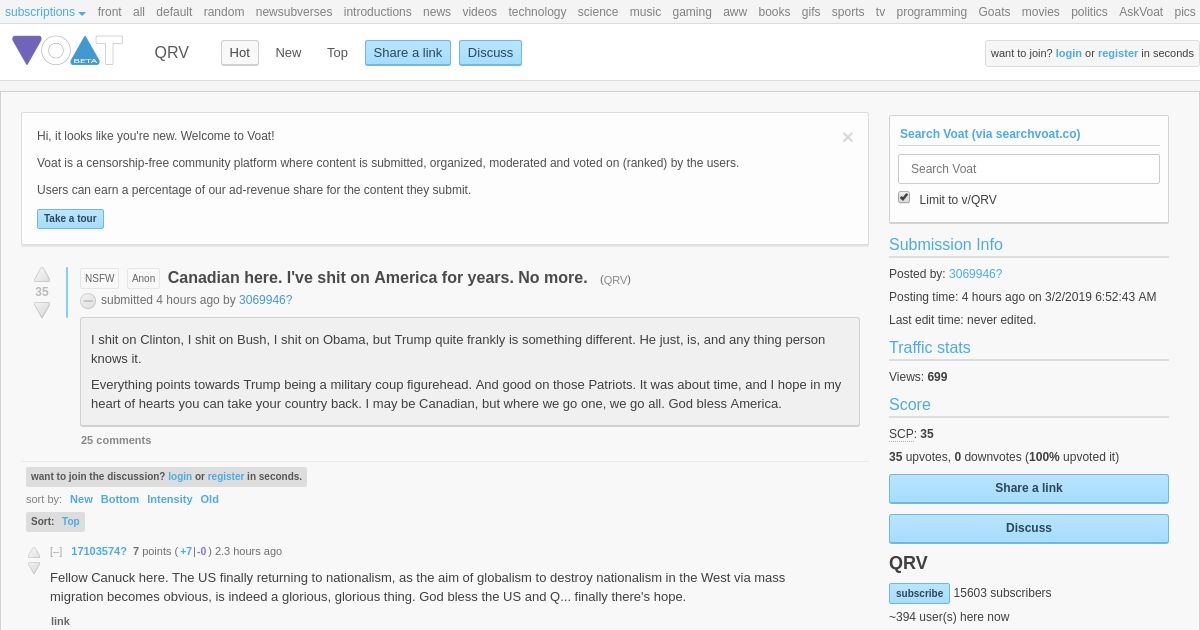
Task: Open videos subverse link
Action: (x=479, y=12)
